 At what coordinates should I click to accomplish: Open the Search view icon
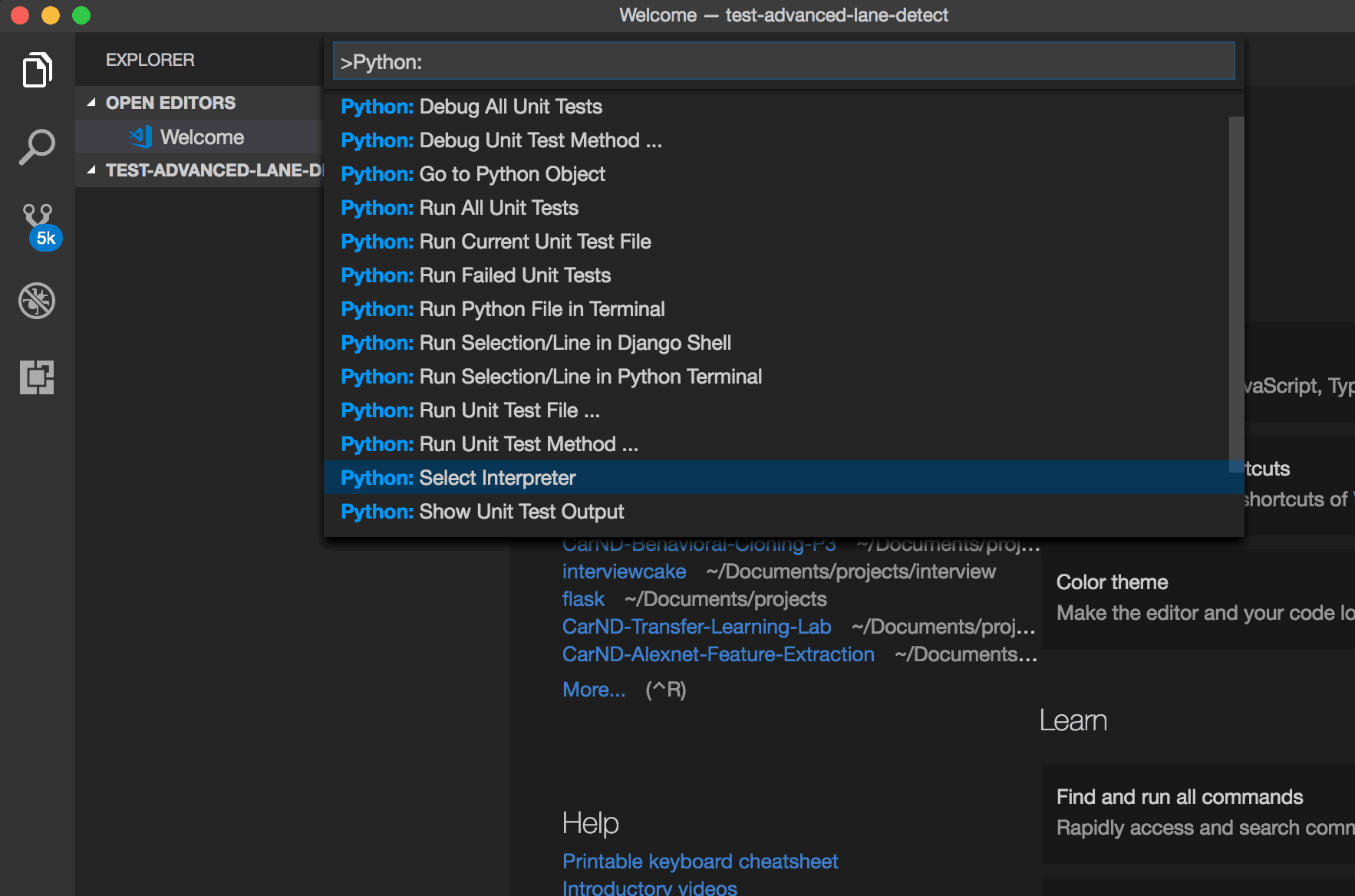tap(37, 147)
